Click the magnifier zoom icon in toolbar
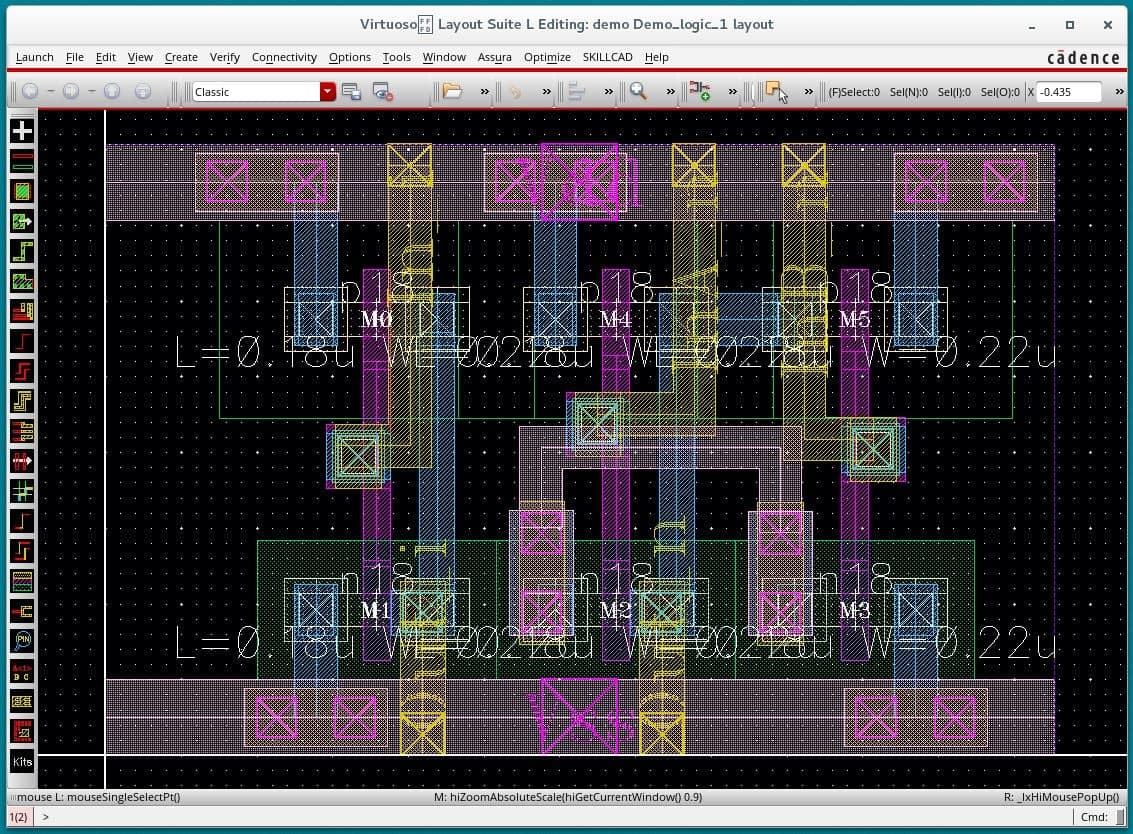Image resolution: width=1133 pixels, height=834 pixels. (638, 91)
